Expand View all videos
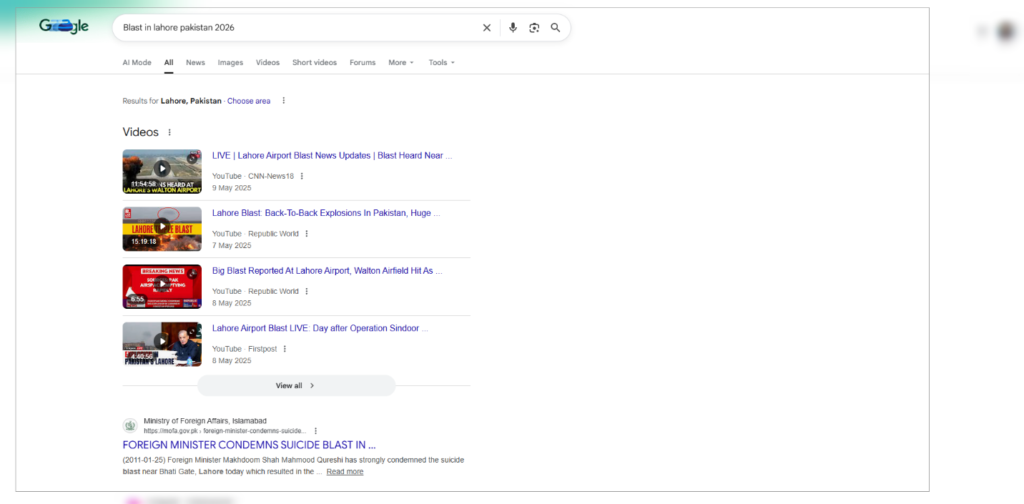 [296, 385]
